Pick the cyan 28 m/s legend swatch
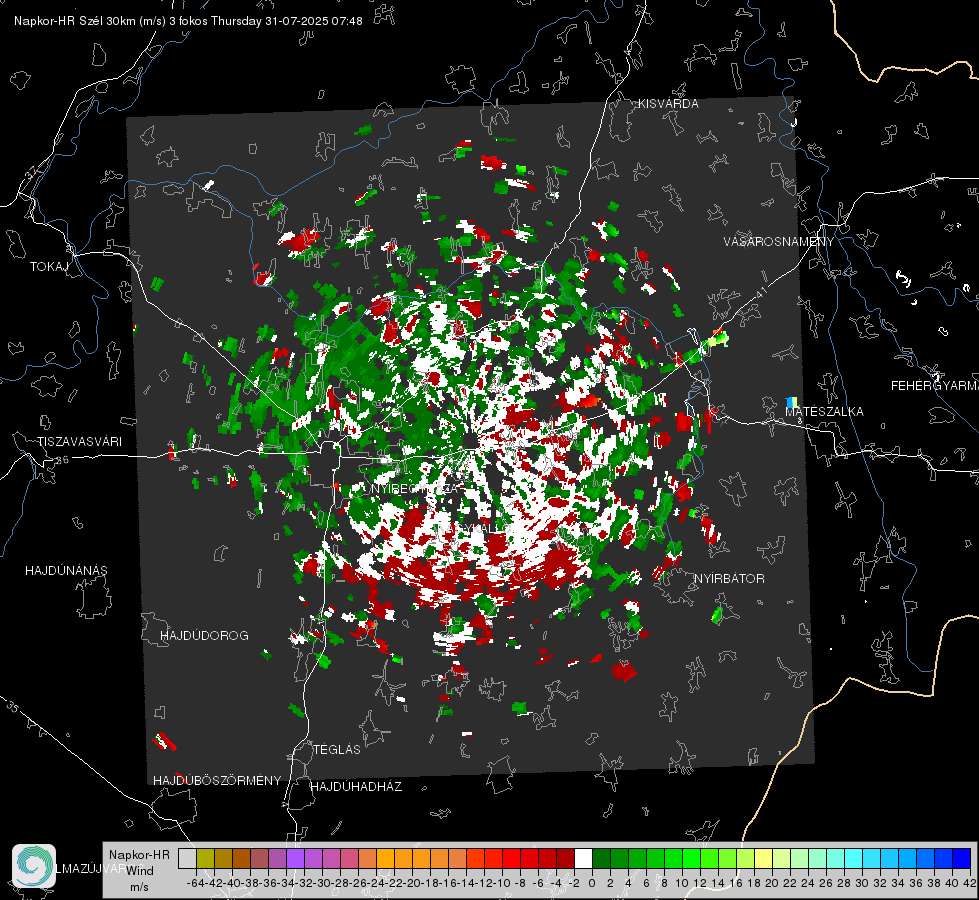Image resolution: width=979 pixels, height=900 pixels. point(854,858)
